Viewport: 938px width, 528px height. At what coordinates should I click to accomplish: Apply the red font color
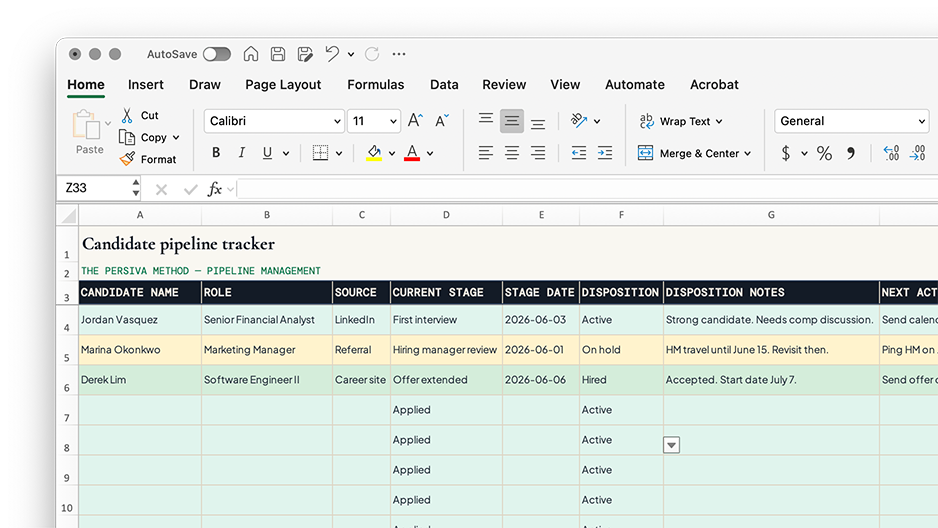[412, 153]
